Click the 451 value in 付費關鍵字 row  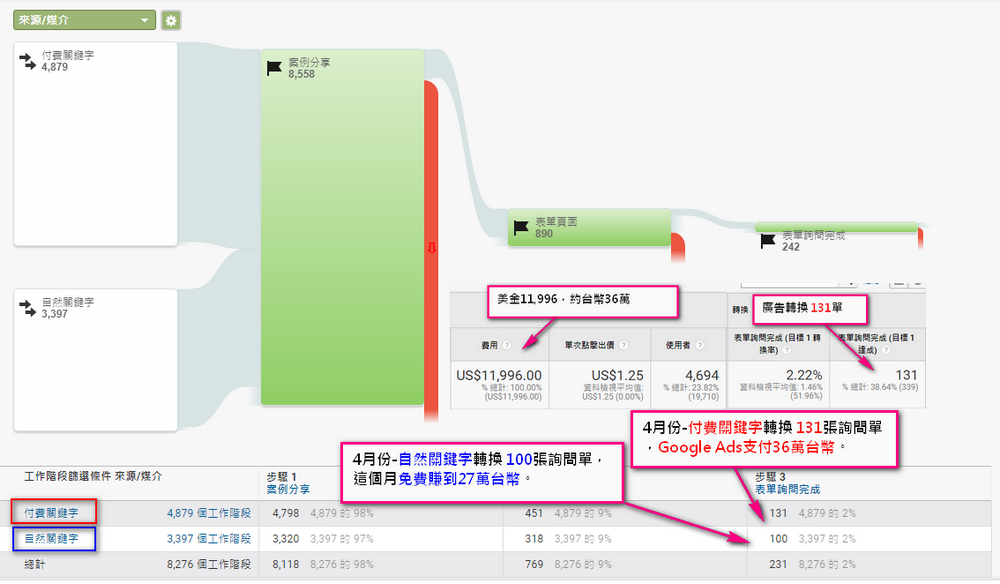(534, 513)
